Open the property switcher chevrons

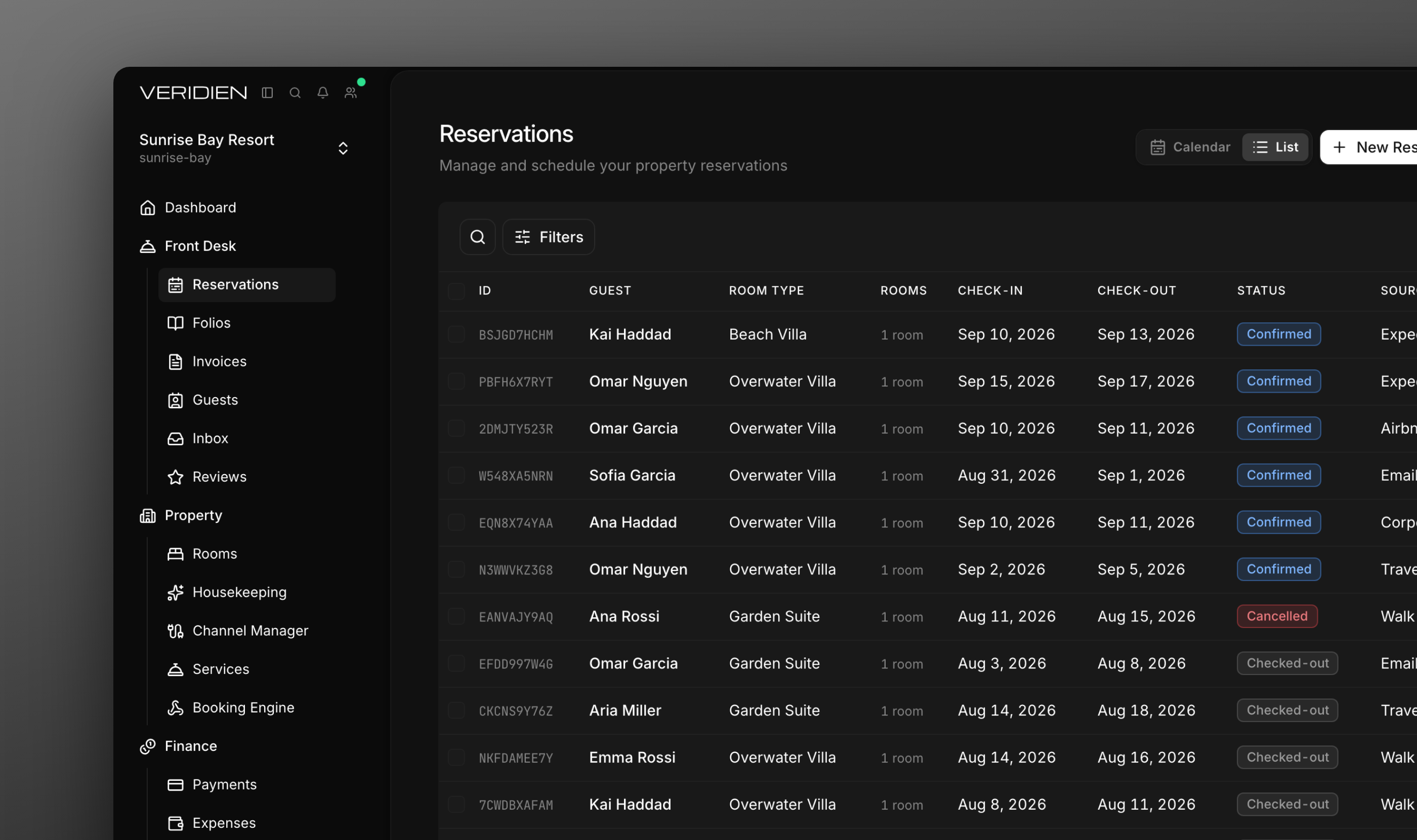pyautogui.click(x=343, y=148)
